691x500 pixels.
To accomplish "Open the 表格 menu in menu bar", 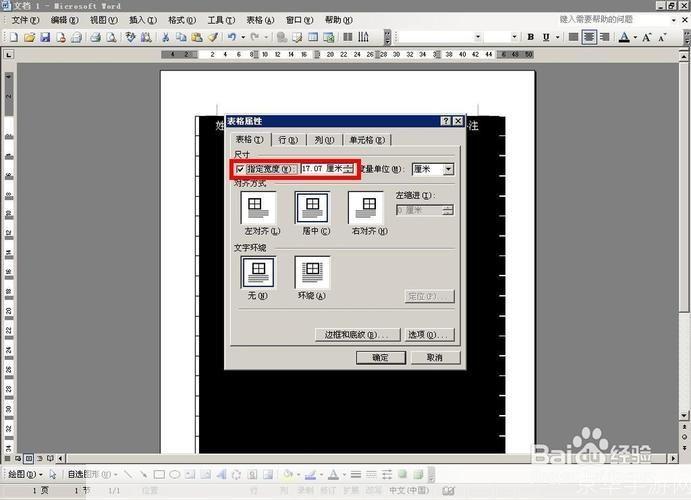I will click(x=260, y=19).
